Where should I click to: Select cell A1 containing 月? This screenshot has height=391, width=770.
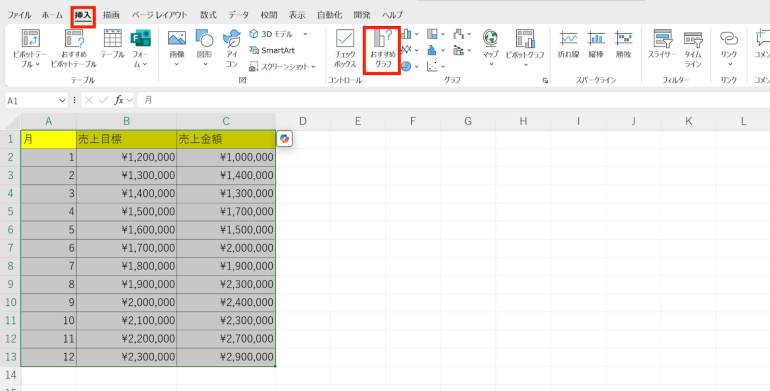pos(49,139)
